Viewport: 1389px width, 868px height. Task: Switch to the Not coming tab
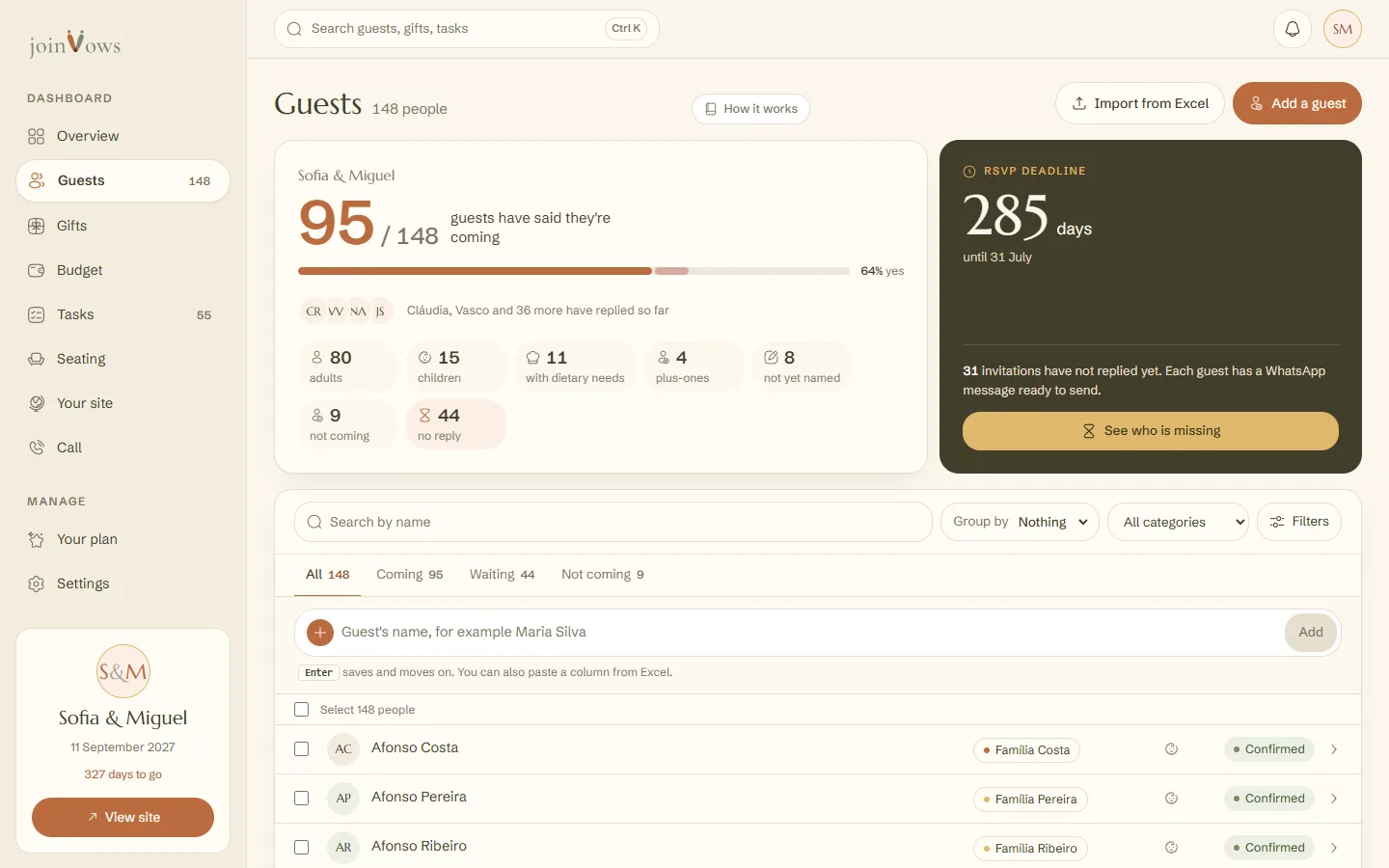(603, 575)
